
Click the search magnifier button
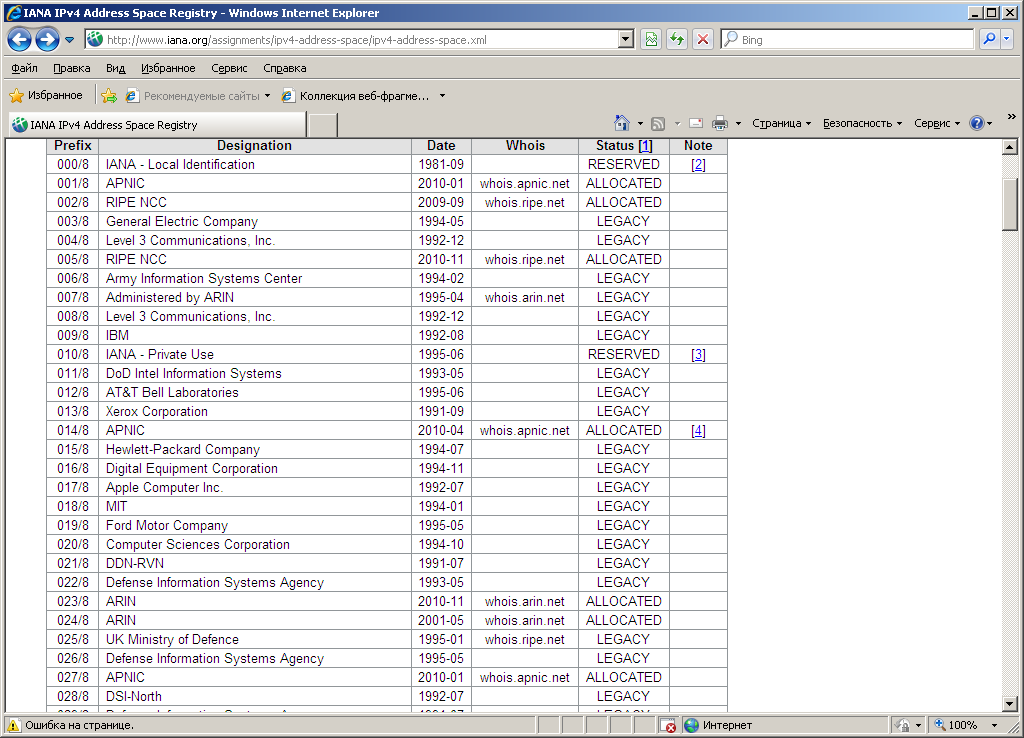point(989,40)
